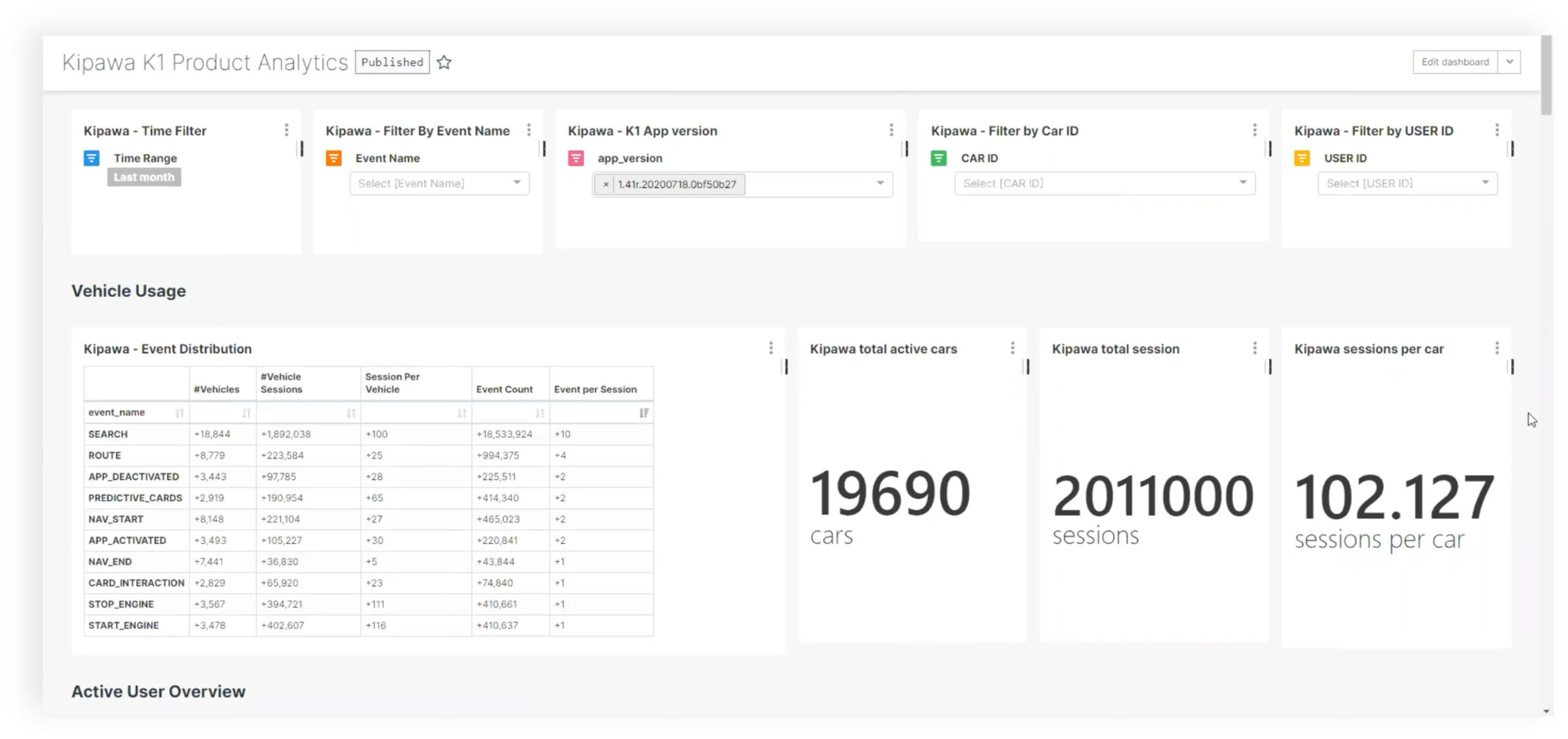Remove selected app_version filter value
This screenshot has height=739, width=1568.
[x=605, y=184]
